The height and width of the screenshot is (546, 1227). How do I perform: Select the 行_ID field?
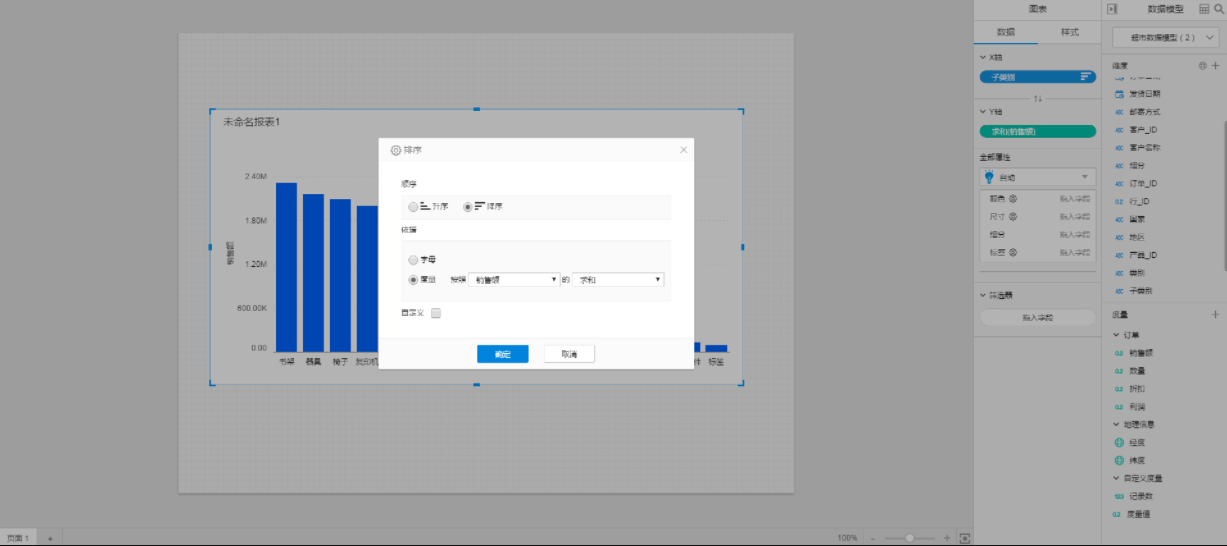coord(1139,201)
